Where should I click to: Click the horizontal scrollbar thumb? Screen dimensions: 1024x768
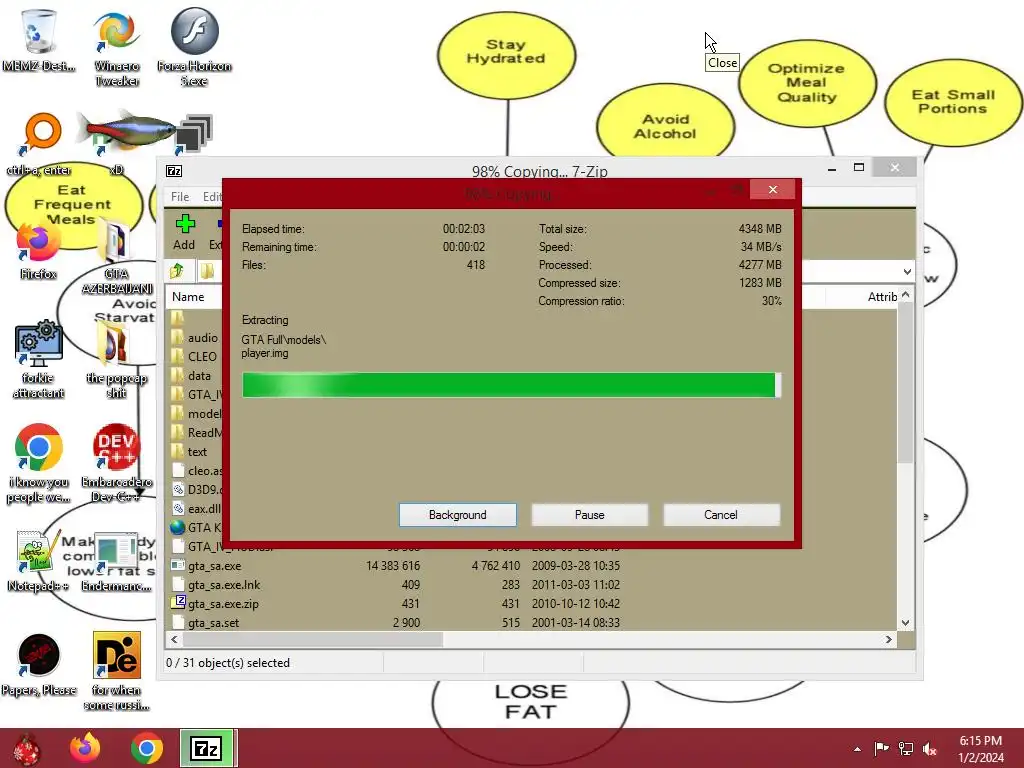[313, 639]
